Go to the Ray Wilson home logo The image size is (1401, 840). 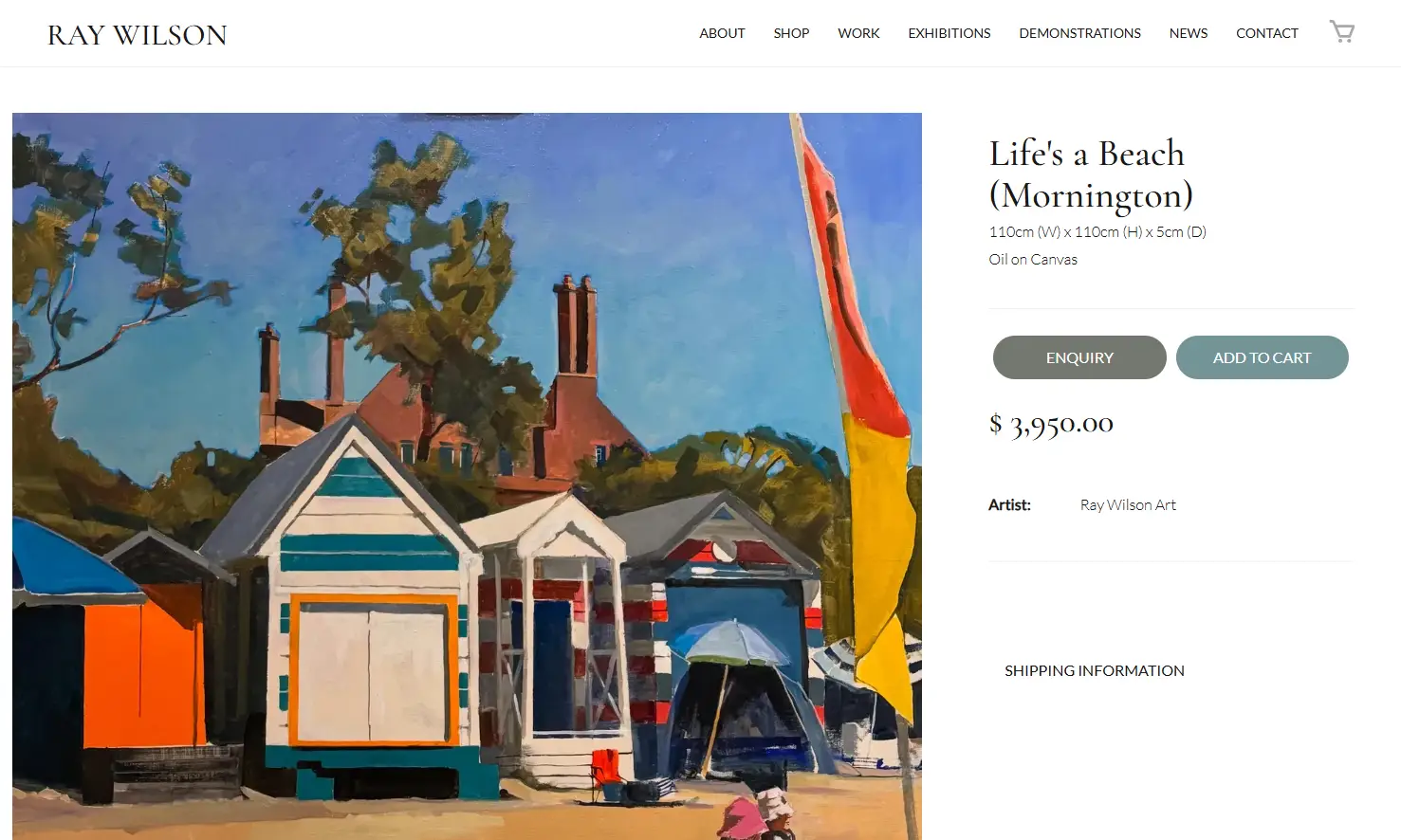point(138,35)
